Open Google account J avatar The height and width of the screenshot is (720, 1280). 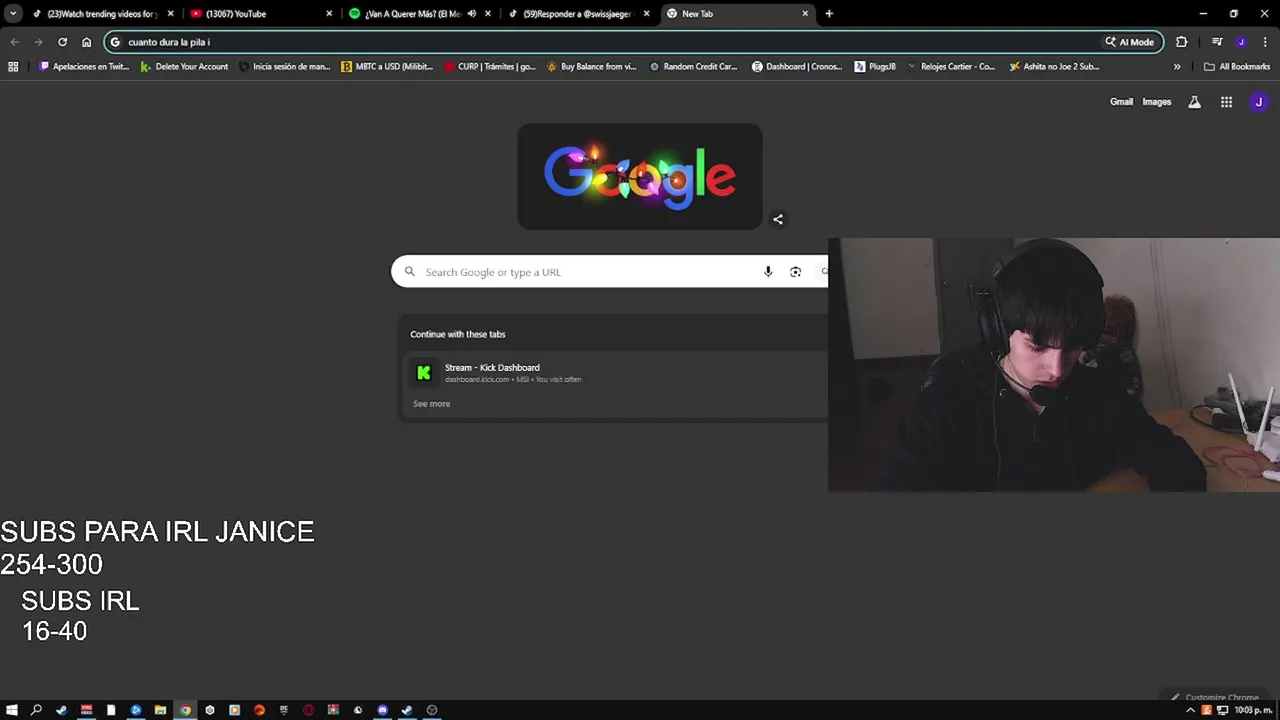coord(1259,102)
